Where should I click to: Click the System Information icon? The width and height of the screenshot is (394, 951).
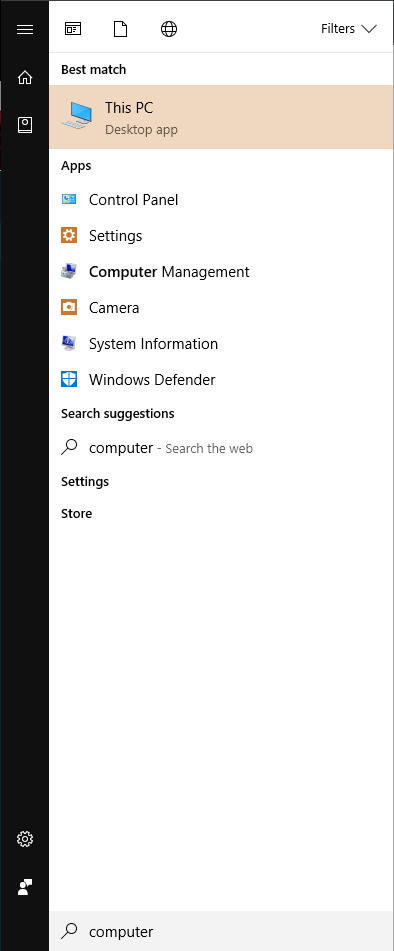click(69, 343)
